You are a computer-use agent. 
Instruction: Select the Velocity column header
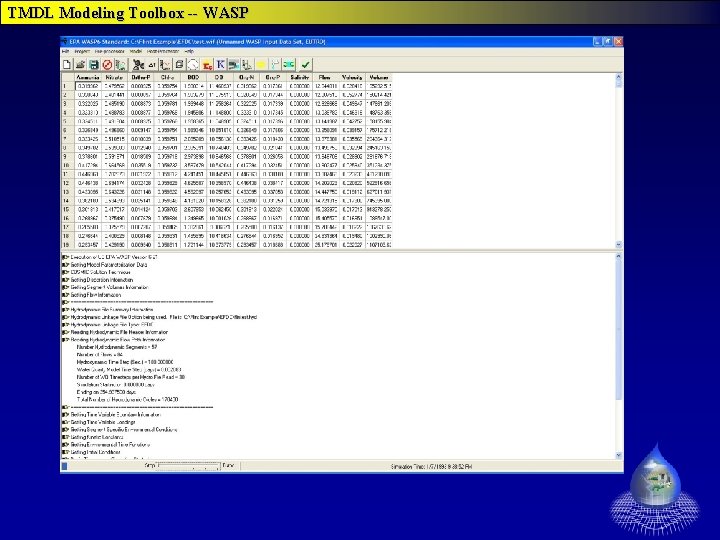(x=352, y=77)
